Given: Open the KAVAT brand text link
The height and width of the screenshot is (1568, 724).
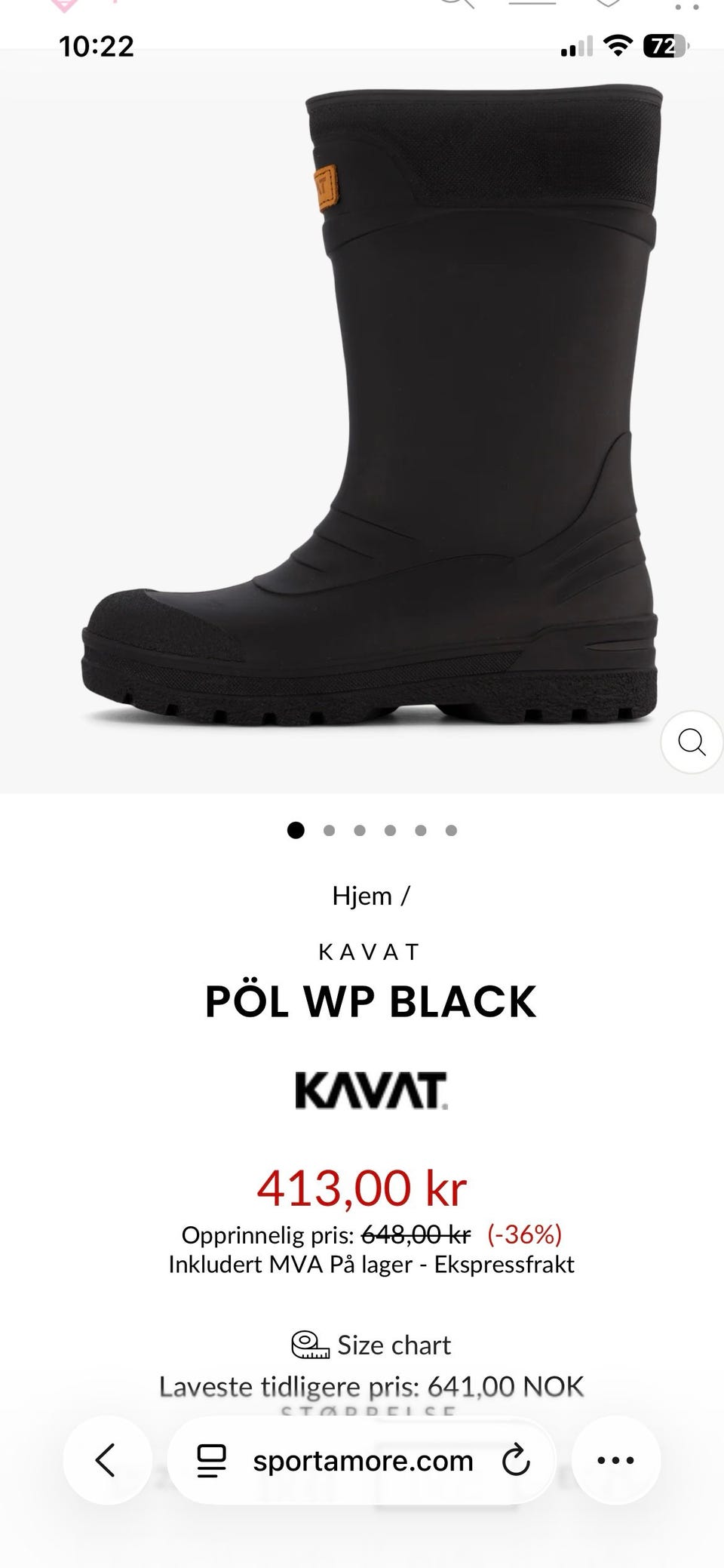Looking at the screenshot, I should click(x=370, y=952).
